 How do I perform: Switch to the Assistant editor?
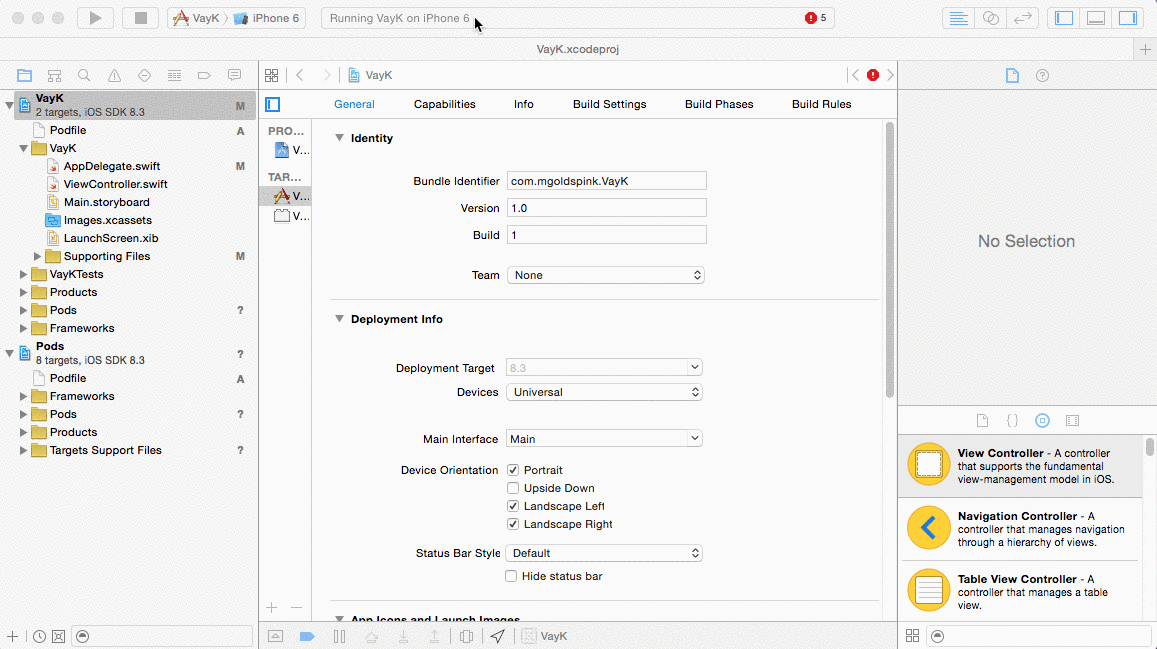point(990,18)
